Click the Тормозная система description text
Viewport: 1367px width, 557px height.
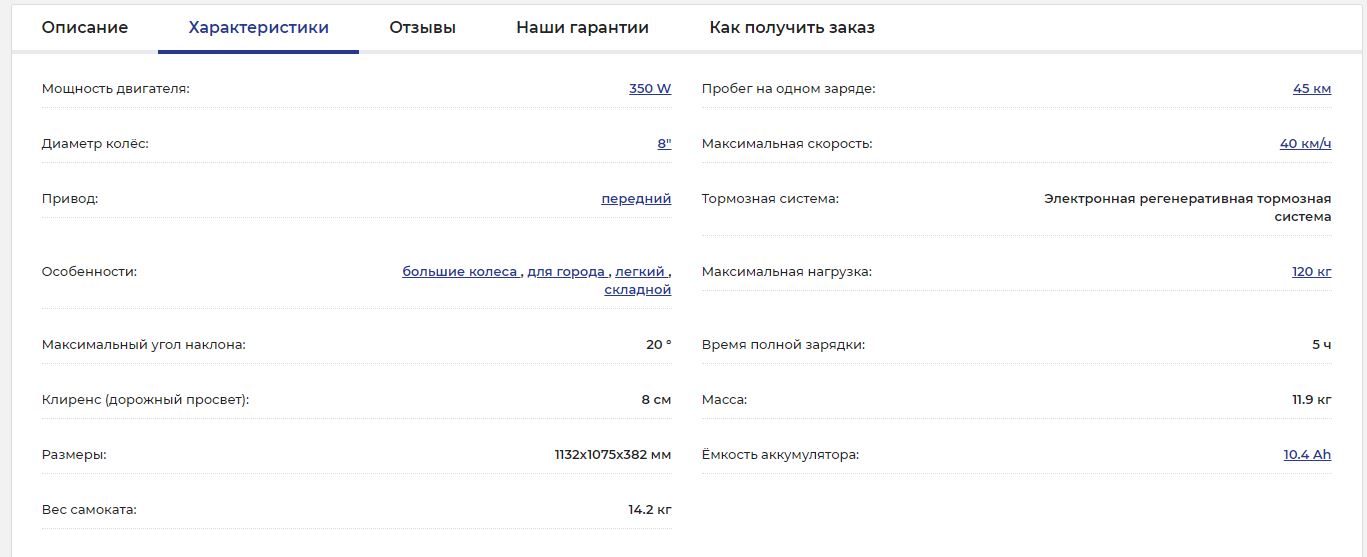(x=1188, y=207)
